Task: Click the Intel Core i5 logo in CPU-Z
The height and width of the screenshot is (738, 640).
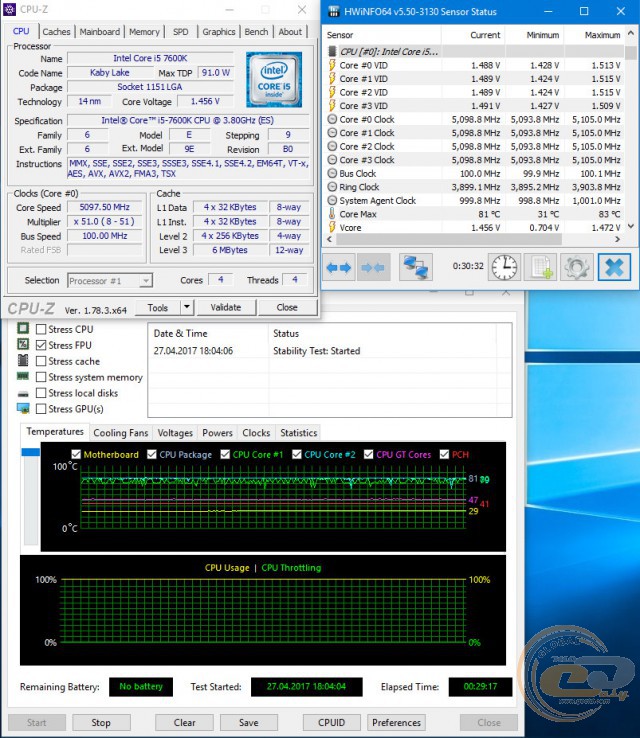Action: point(274,80)
